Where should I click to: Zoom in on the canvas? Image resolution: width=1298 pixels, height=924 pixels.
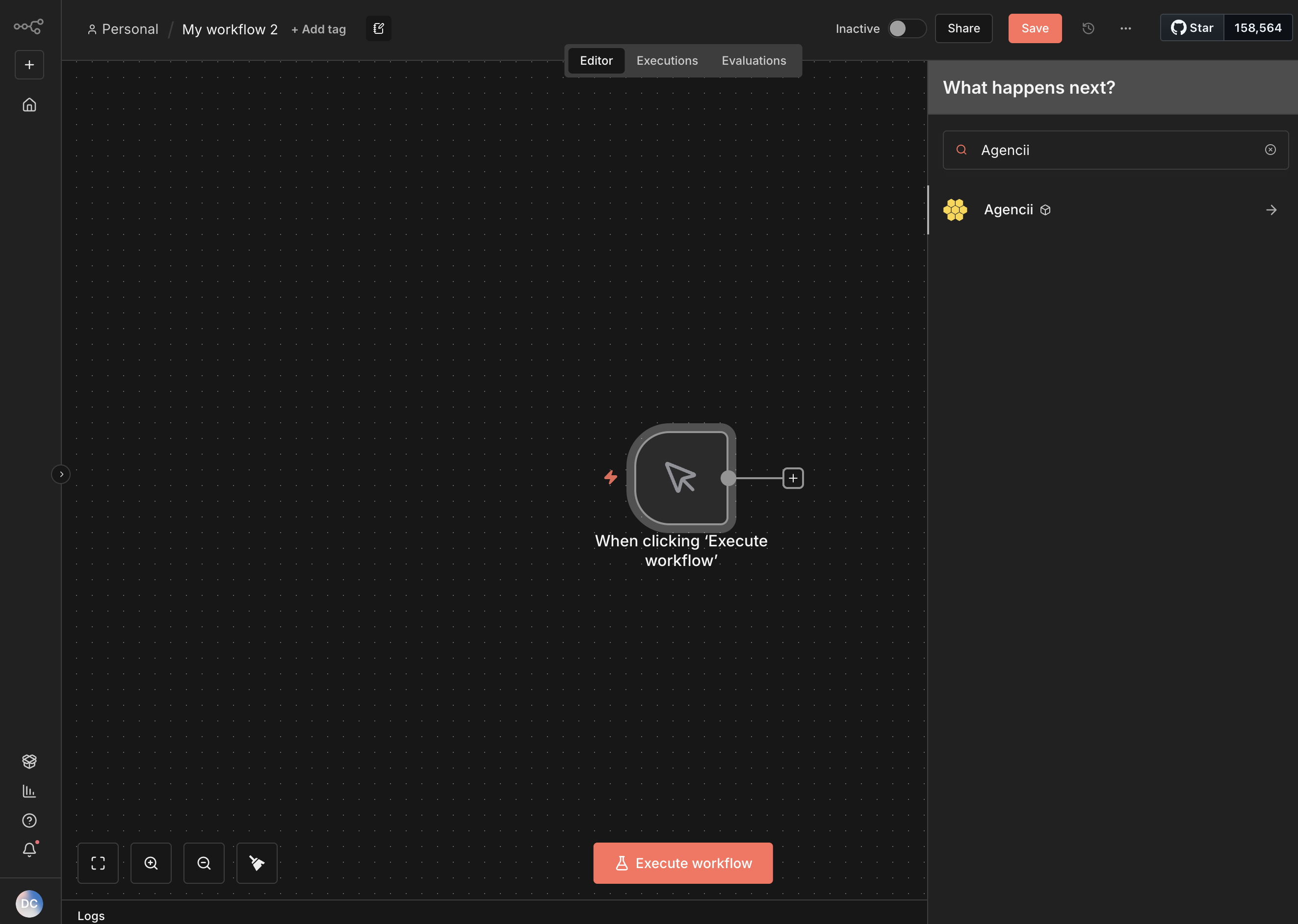tap(151, 863)
